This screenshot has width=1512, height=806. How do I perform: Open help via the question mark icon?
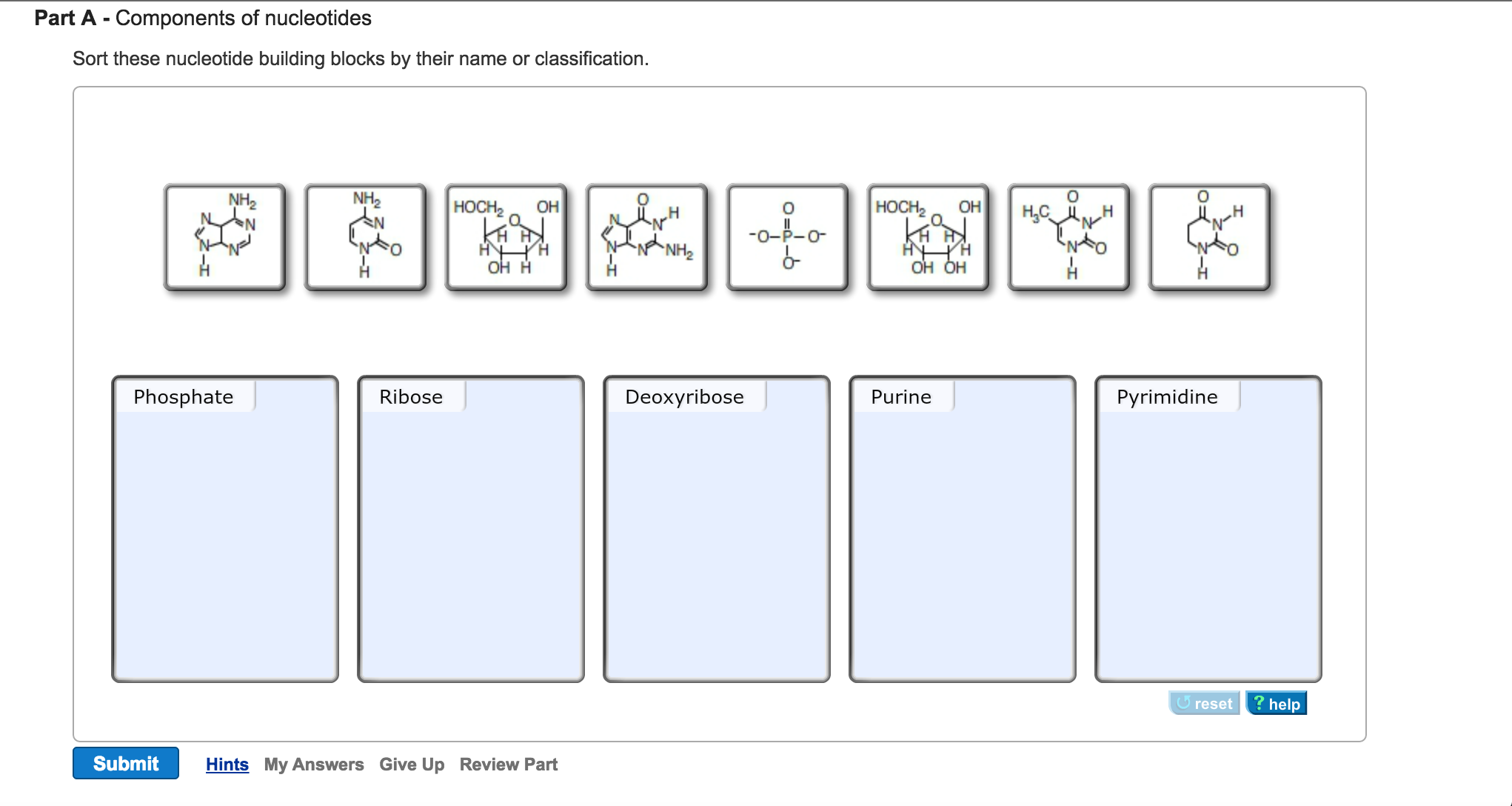click(1276, 702)
